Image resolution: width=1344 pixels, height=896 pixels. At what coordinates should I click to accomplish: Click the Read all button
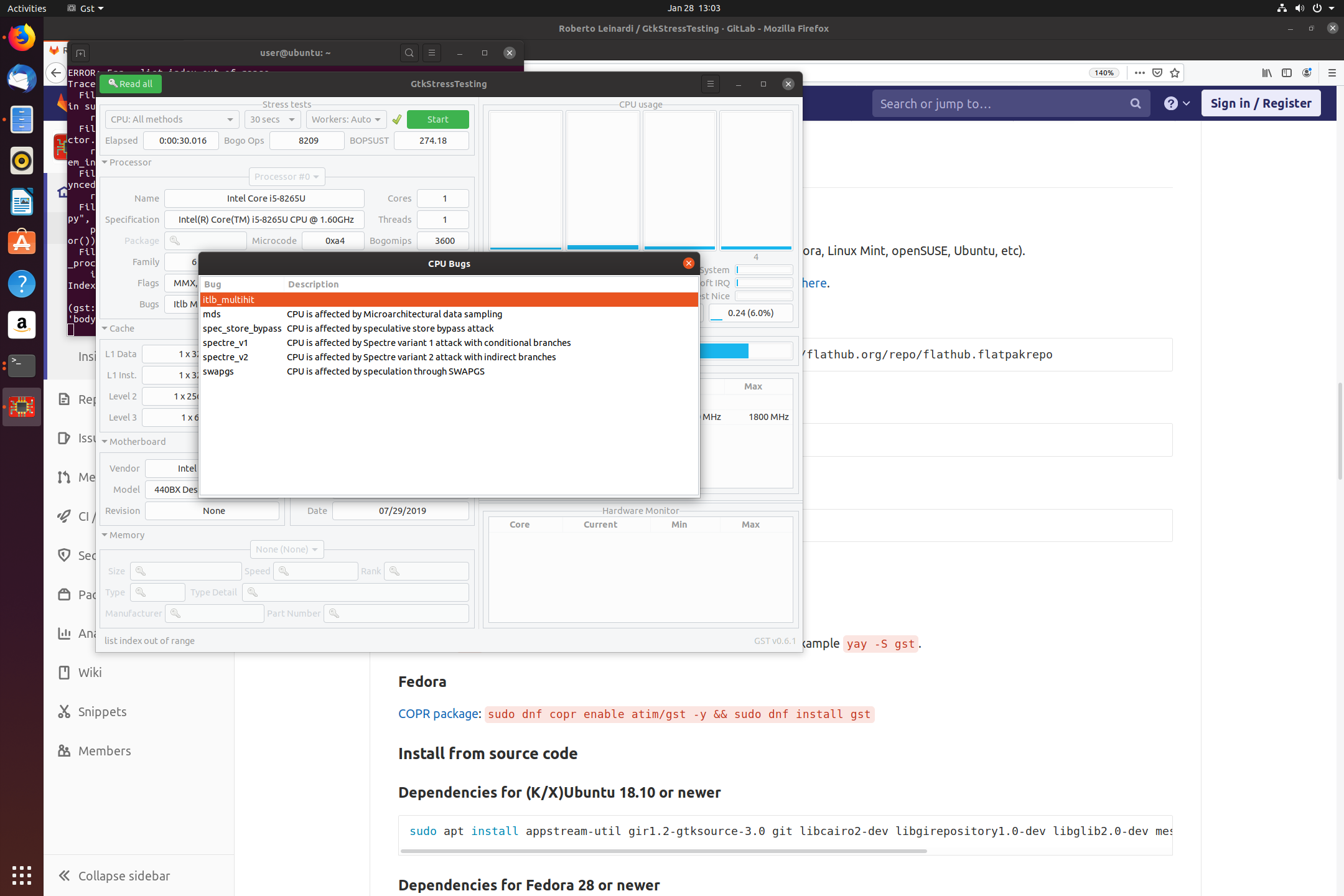(x=130, y=84)
